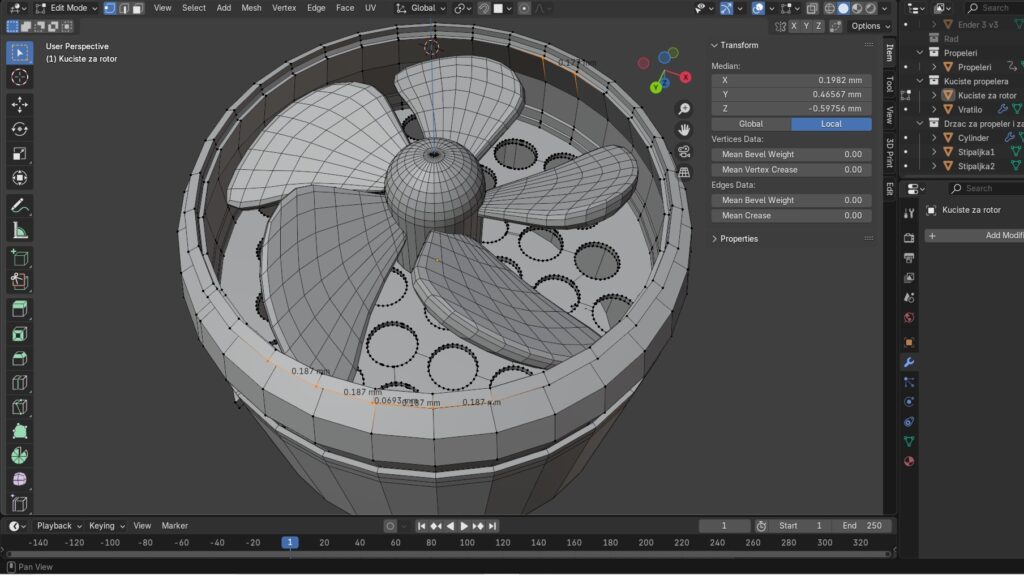Switch perspective/orthographic grid icon
Viewport: 1024px width, 575px height.
click(x=684, y=173)
